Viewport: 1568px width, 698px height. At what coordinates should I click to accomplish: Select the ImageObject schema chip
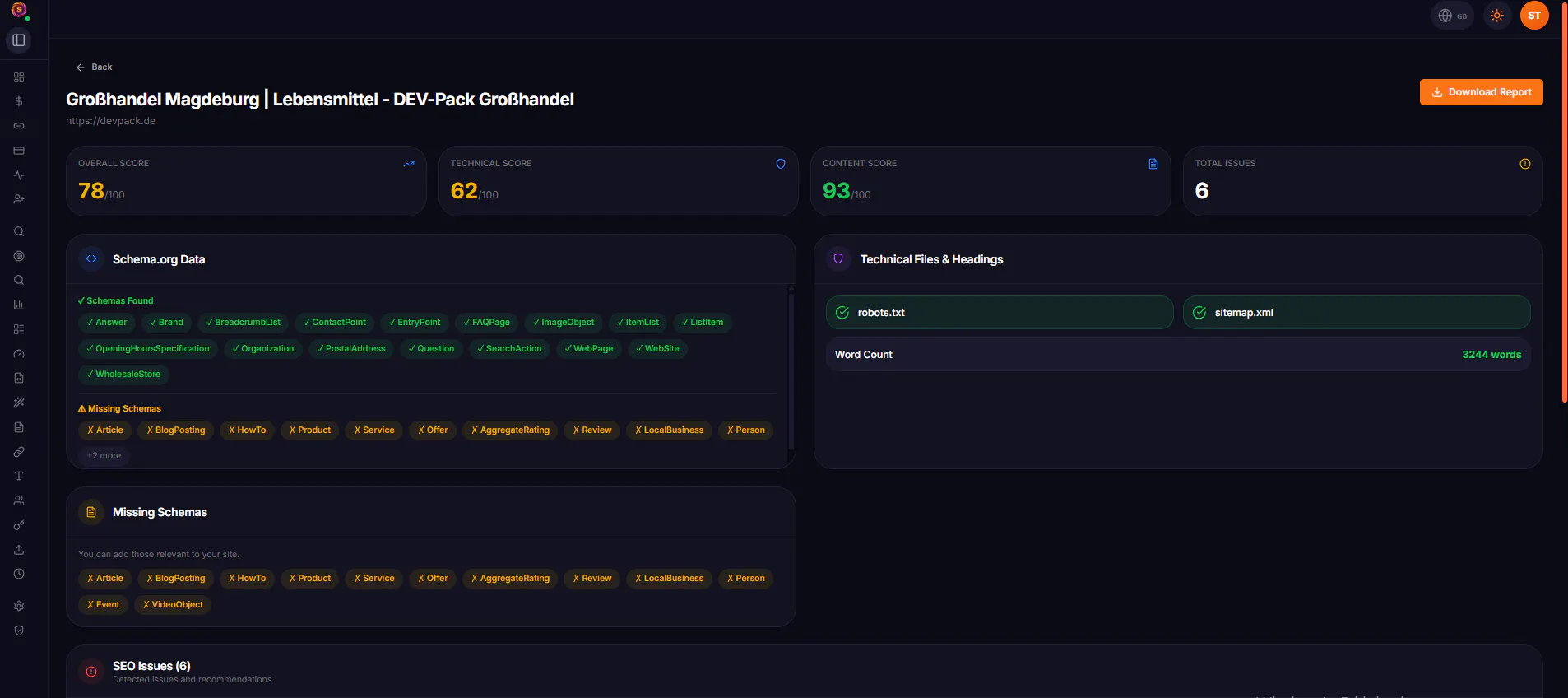[564, 323]
